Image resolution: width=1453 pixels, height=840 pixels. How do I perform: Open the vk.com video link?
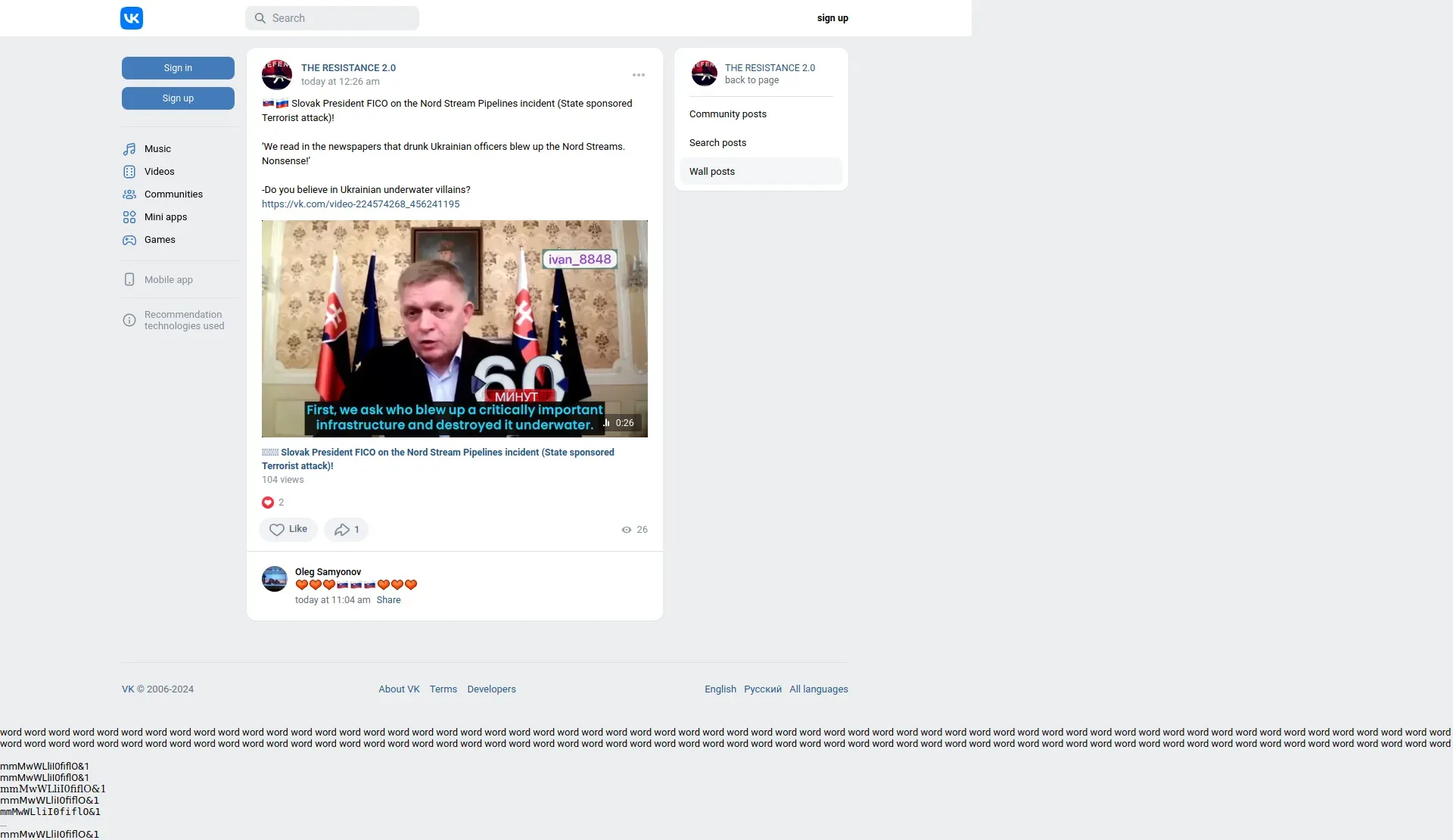click(360, 204)
